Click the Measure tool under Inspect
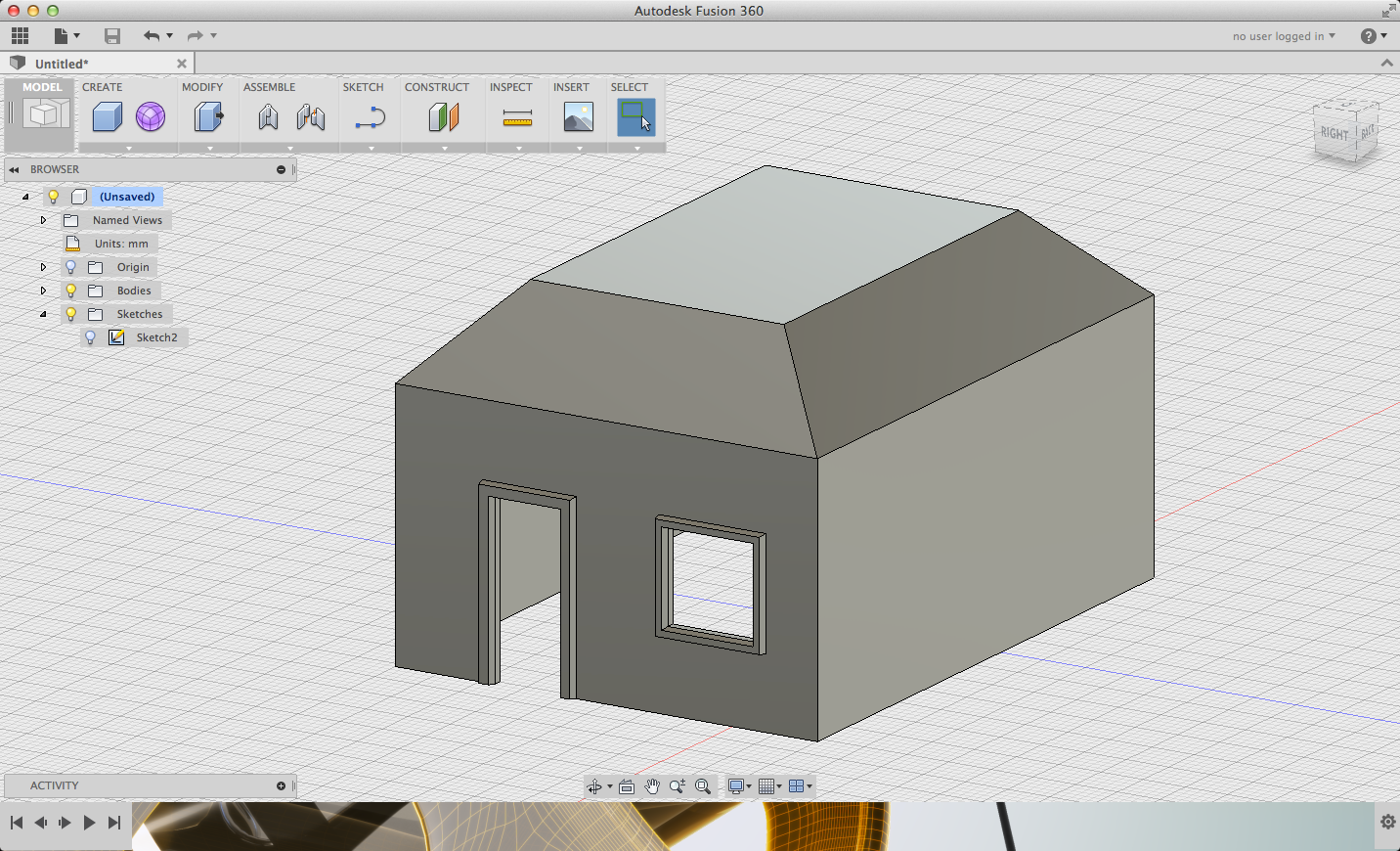The height and width of the screenshot is (851, 1400). pos(517,118)
